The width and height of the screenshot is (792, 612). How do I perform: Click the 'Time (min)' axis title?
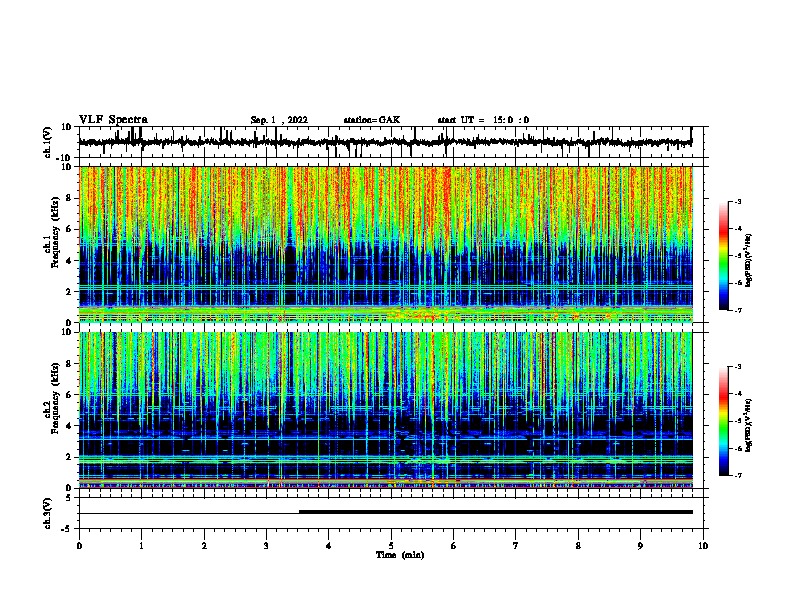(x=400, y=555)
